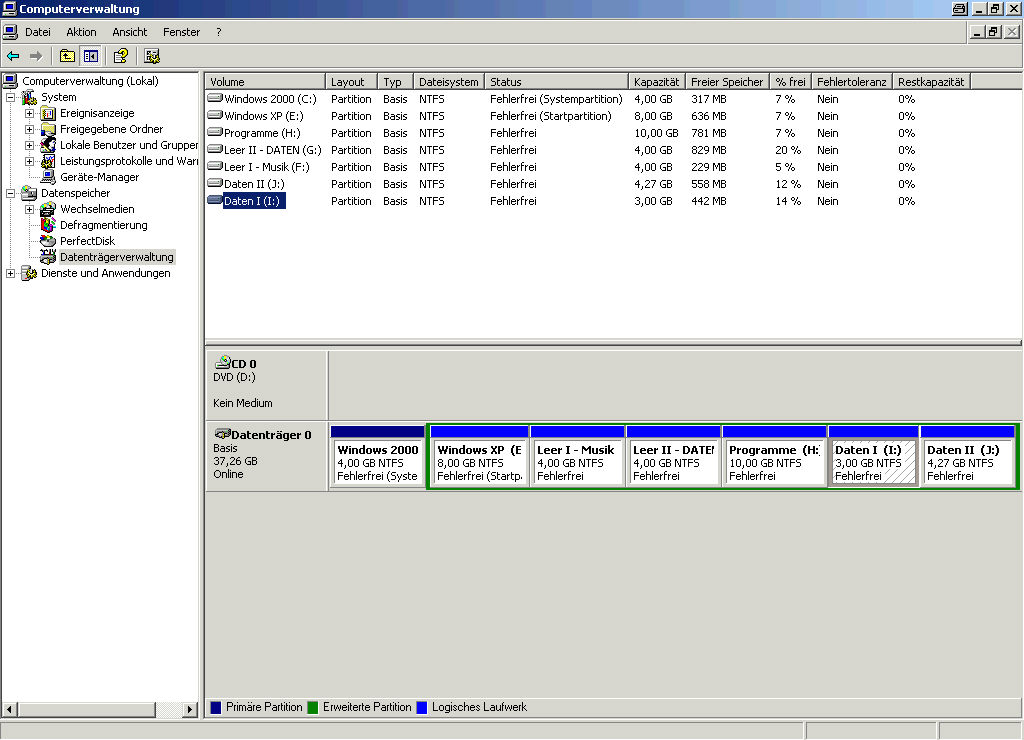
Task: Select the Programme (H:) partition block
Action: 773,463
